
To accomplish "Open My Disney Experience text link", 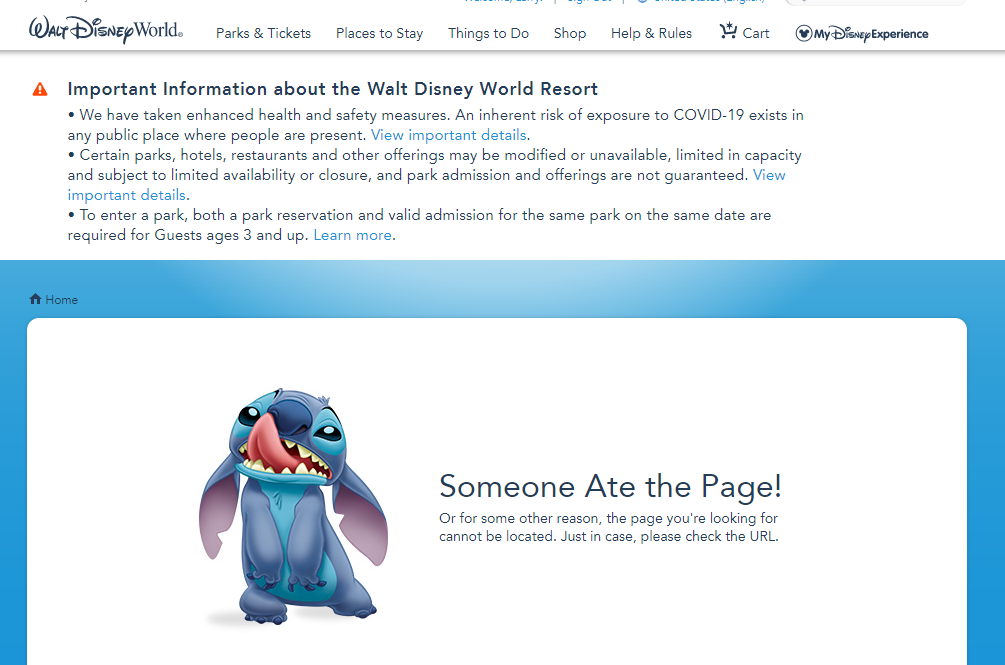I will [871, 34].
